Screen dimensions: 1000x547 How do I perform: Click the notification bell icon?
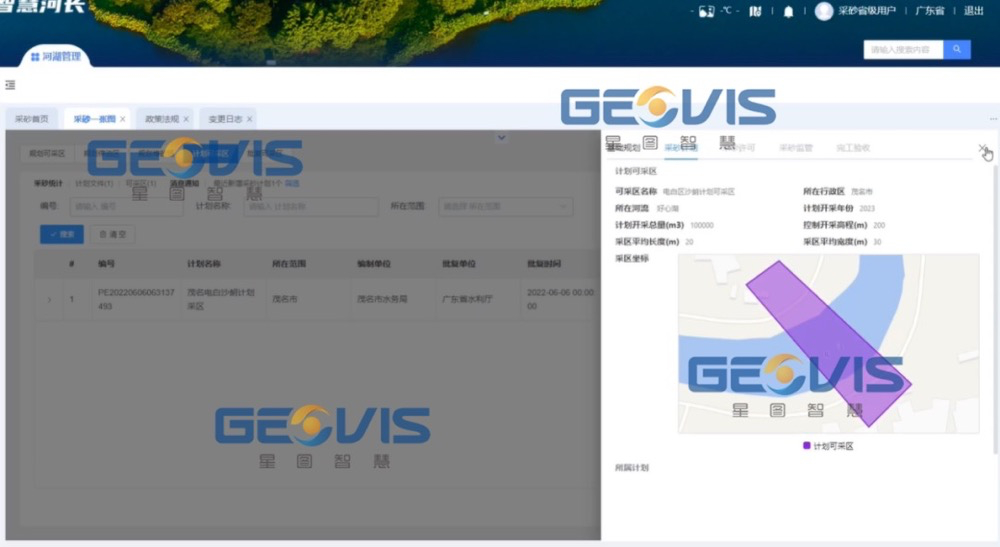[788, 11]
